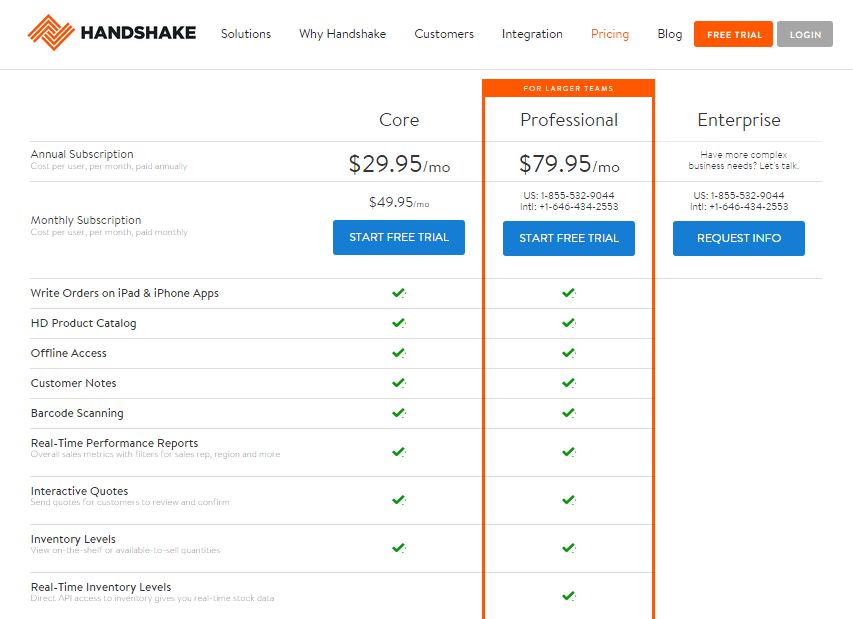The image size is (853, 619).
Task: Click the Handshake logo icon
Action: 51,33
